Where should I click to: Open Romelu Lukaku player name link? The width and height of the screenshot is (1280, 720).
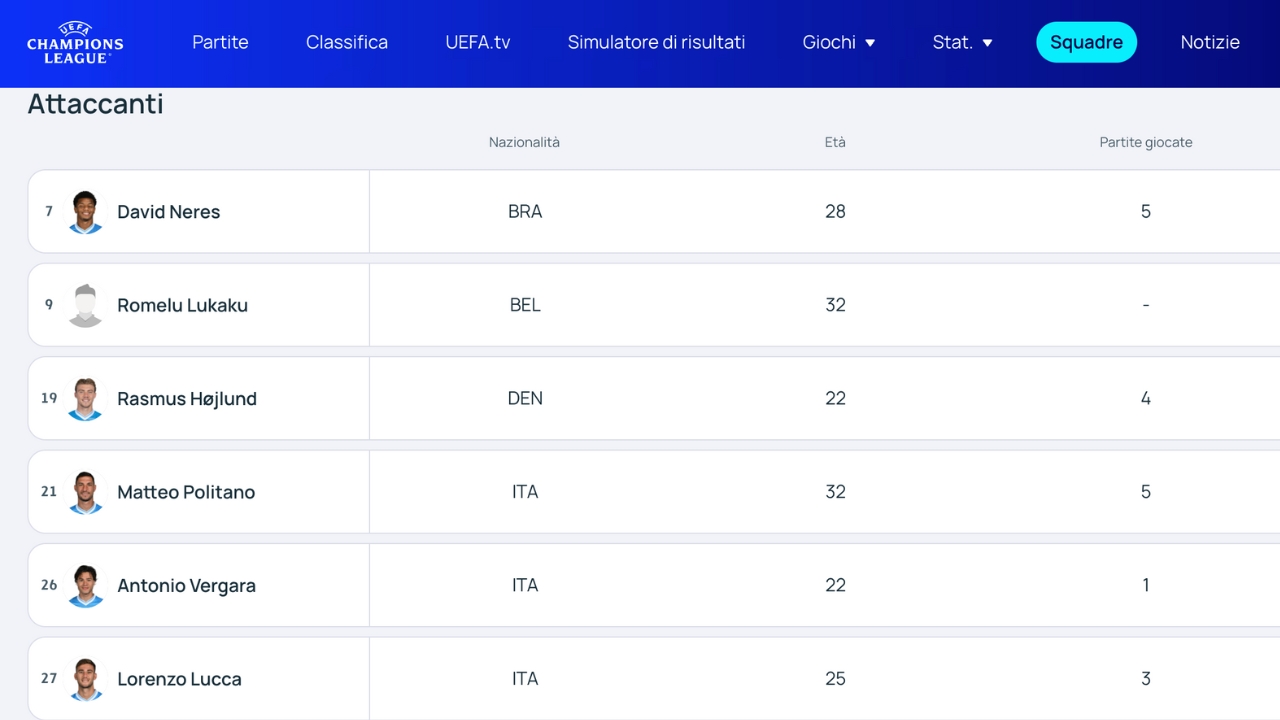click(182, 305)
